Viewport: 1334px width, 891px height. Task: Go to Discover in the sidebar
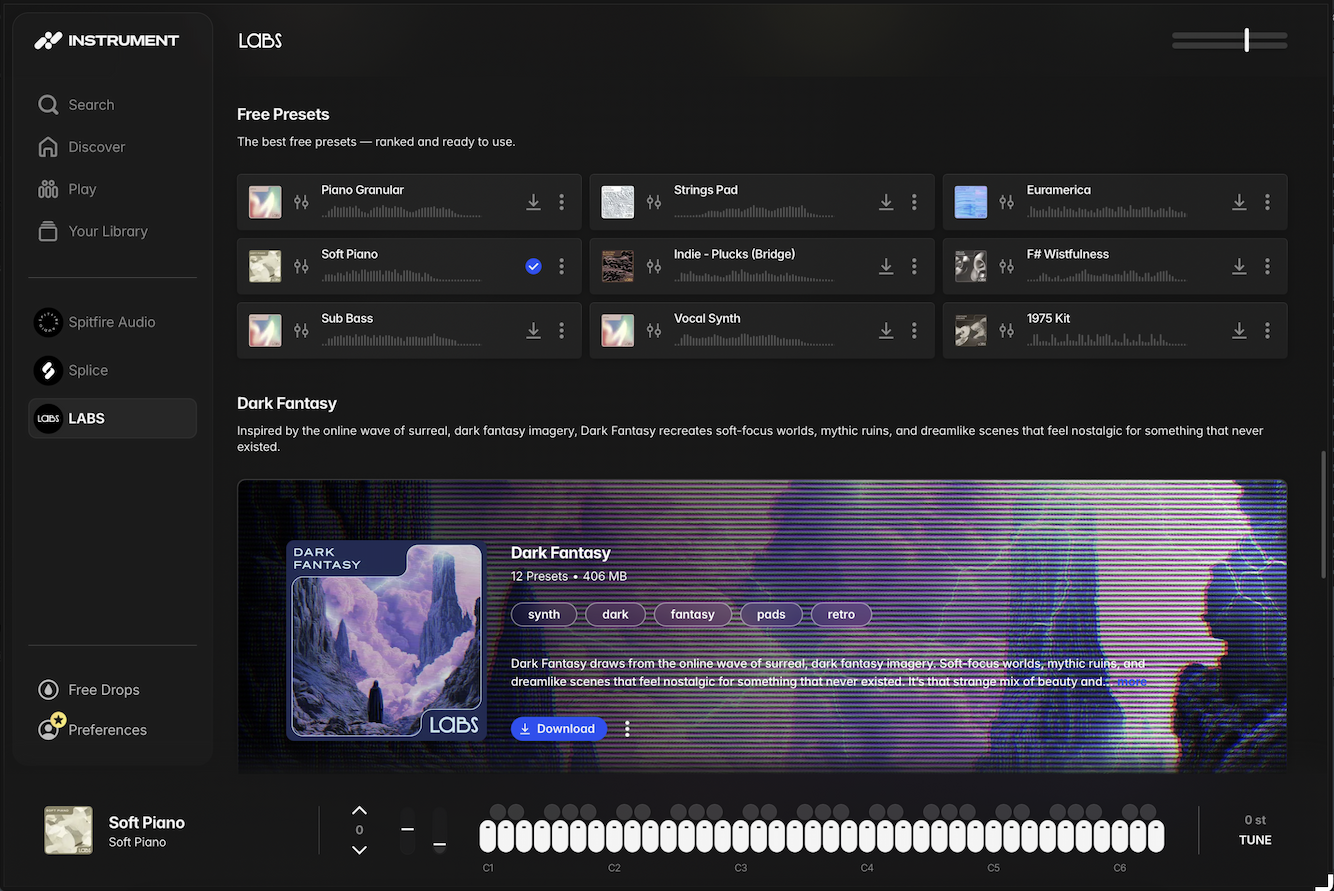(x=82, y=147)
